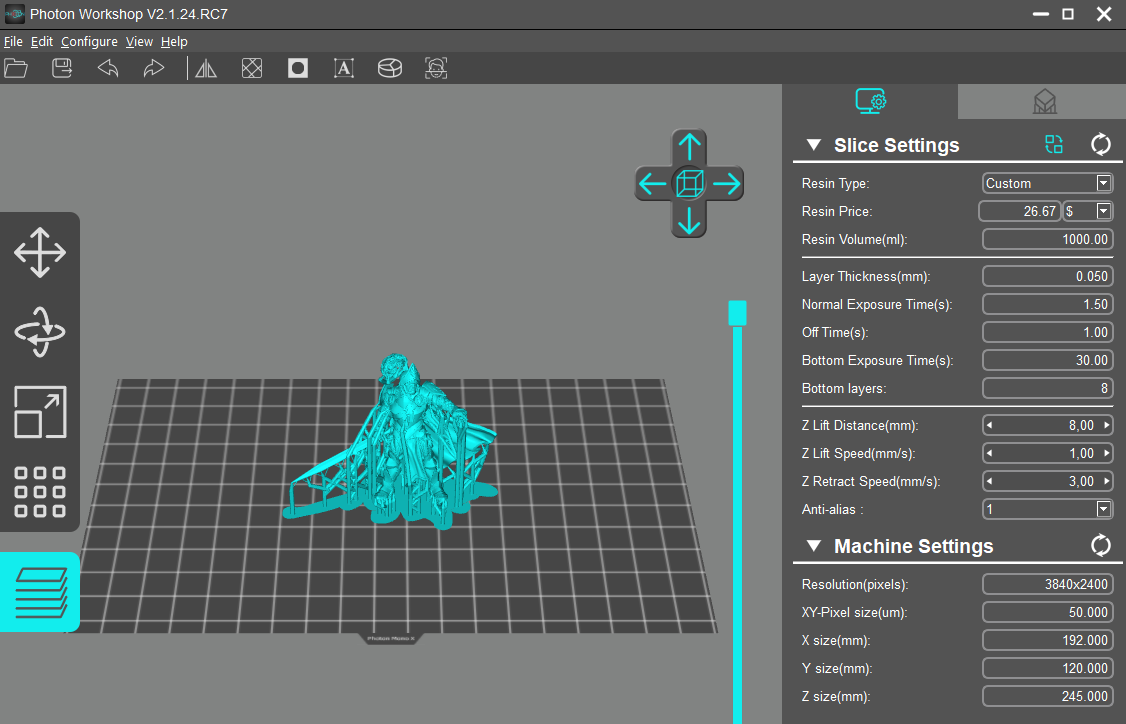Click the Resolution(pixels) field

pos(1047,585)
